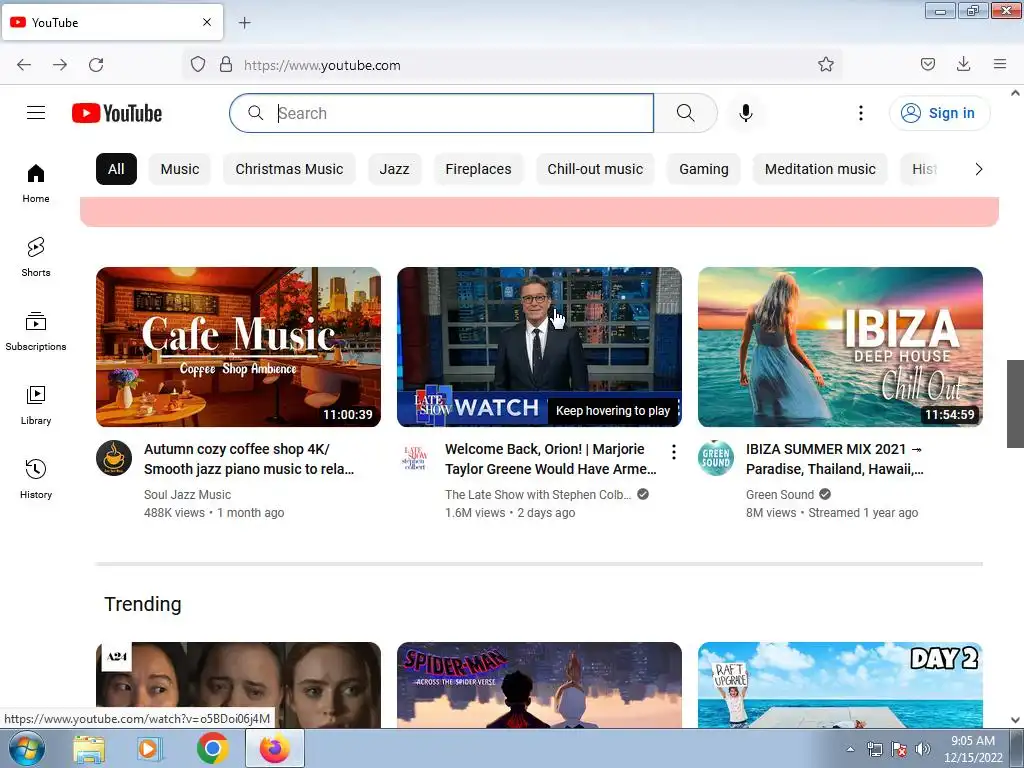The image size is (1024, 768).
Task: Open the tracking protection shield icon
Action: (x=198, y=64)
